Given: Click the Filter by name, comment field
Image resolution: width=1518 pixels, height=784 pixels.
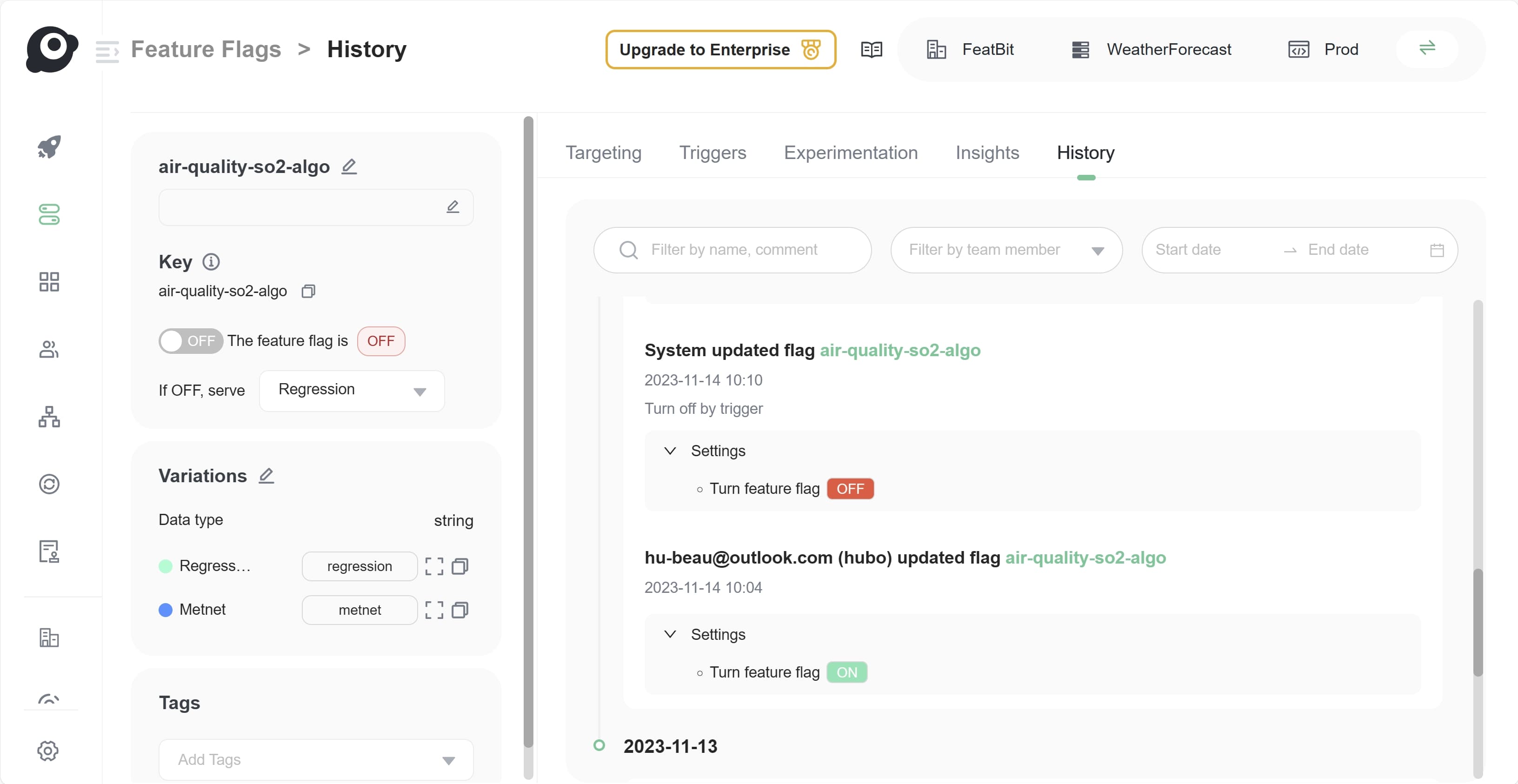Looking at the screenshot, I should 734,250.
